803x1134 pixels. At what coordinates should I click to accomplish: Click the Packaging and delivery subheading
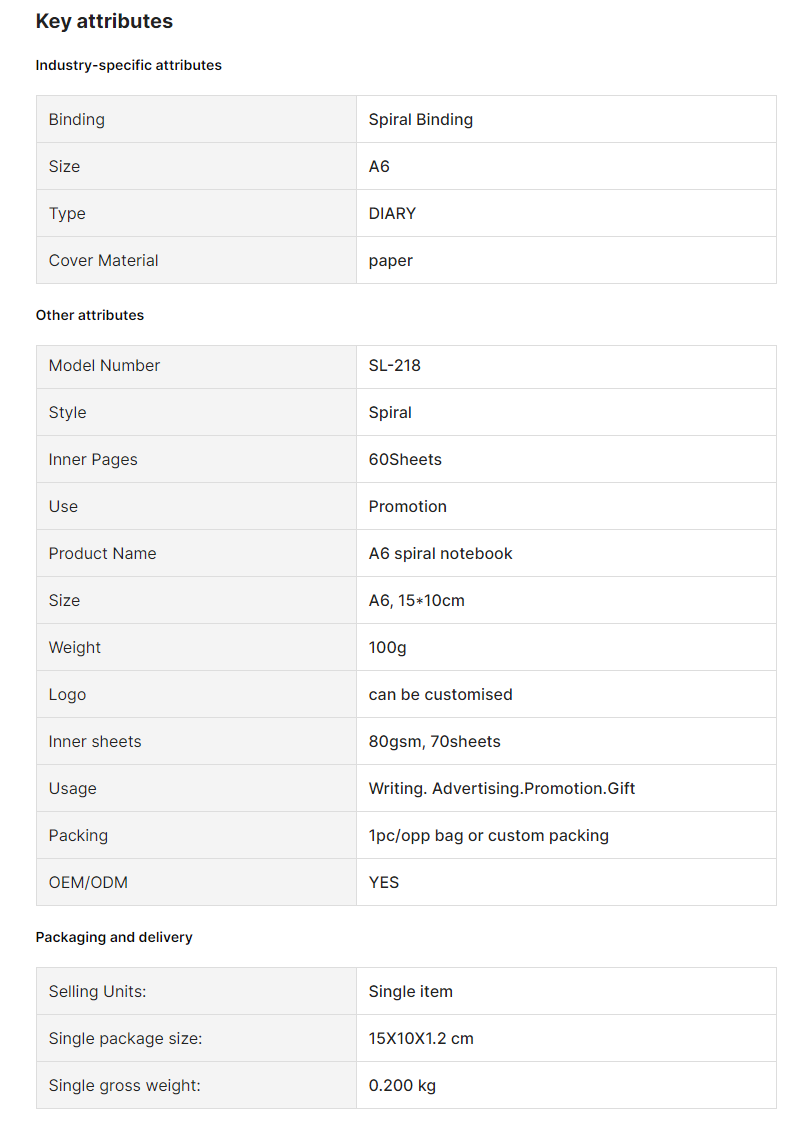(114, 937)
